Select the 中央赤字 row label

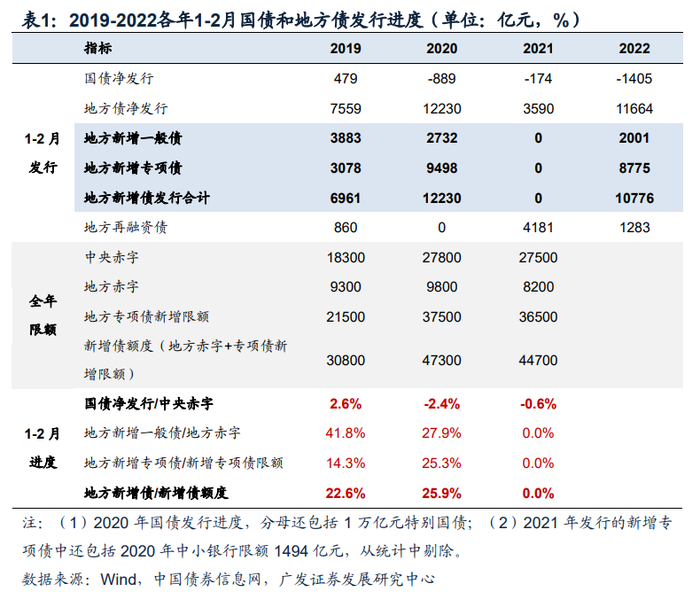pyautogui.click(x=112, y=257)
